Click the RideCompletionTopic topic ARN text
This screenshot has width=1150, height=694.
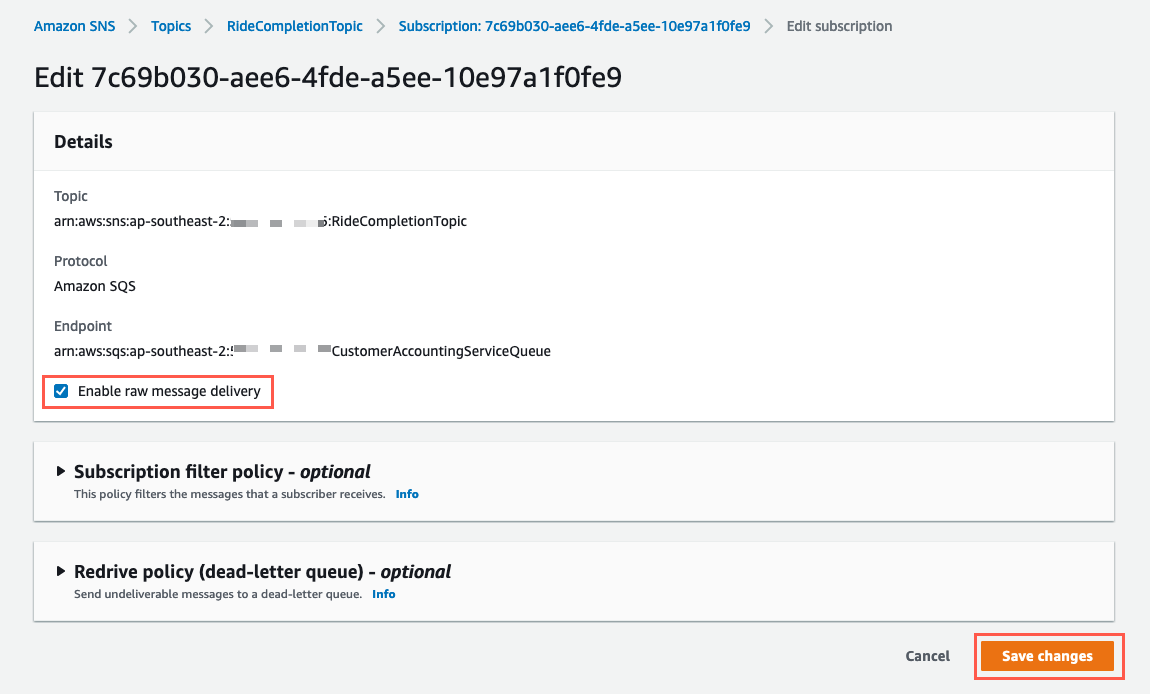(x=260, y=222)
